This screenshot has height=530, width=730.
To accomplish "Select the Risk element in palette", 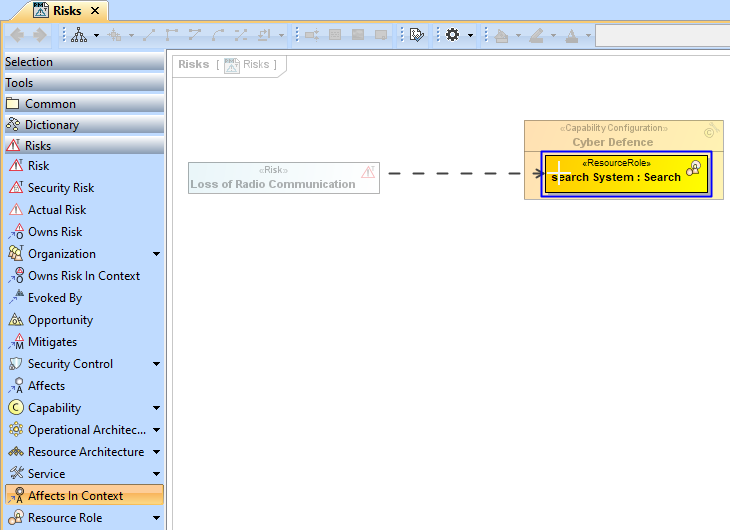I will 38,166.
